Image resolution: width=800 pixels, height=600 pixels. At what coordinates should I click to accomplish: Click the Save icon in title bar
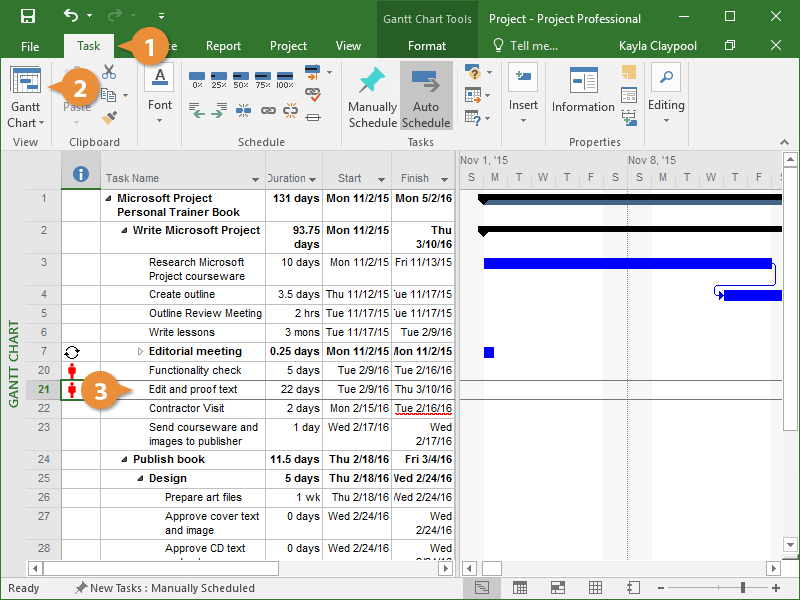click(28, 17)
